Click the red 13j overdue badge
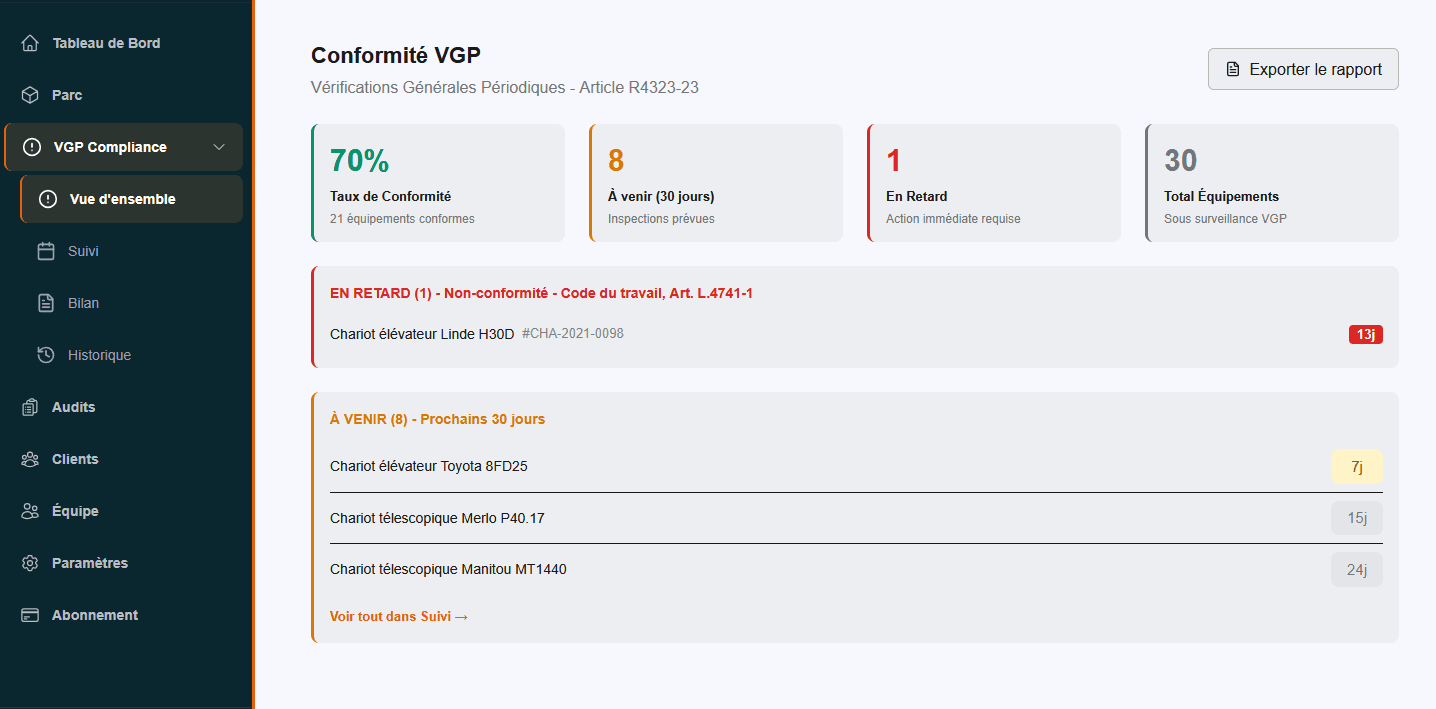The height and width of the screenshot is (709, 1436). pyautogui.click(x=1366, y=334)
